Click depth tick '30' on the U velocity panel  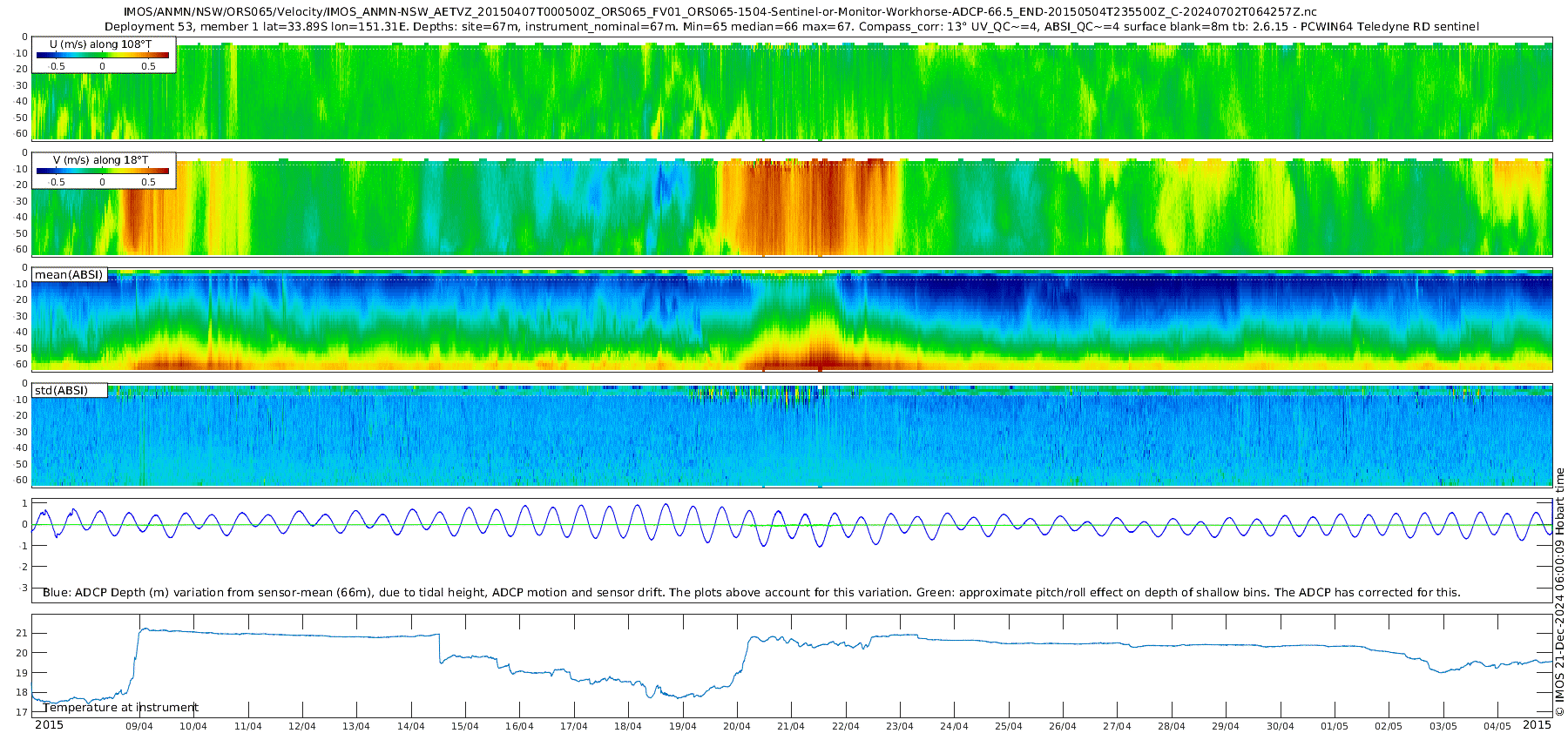click(x=22, y=85)
